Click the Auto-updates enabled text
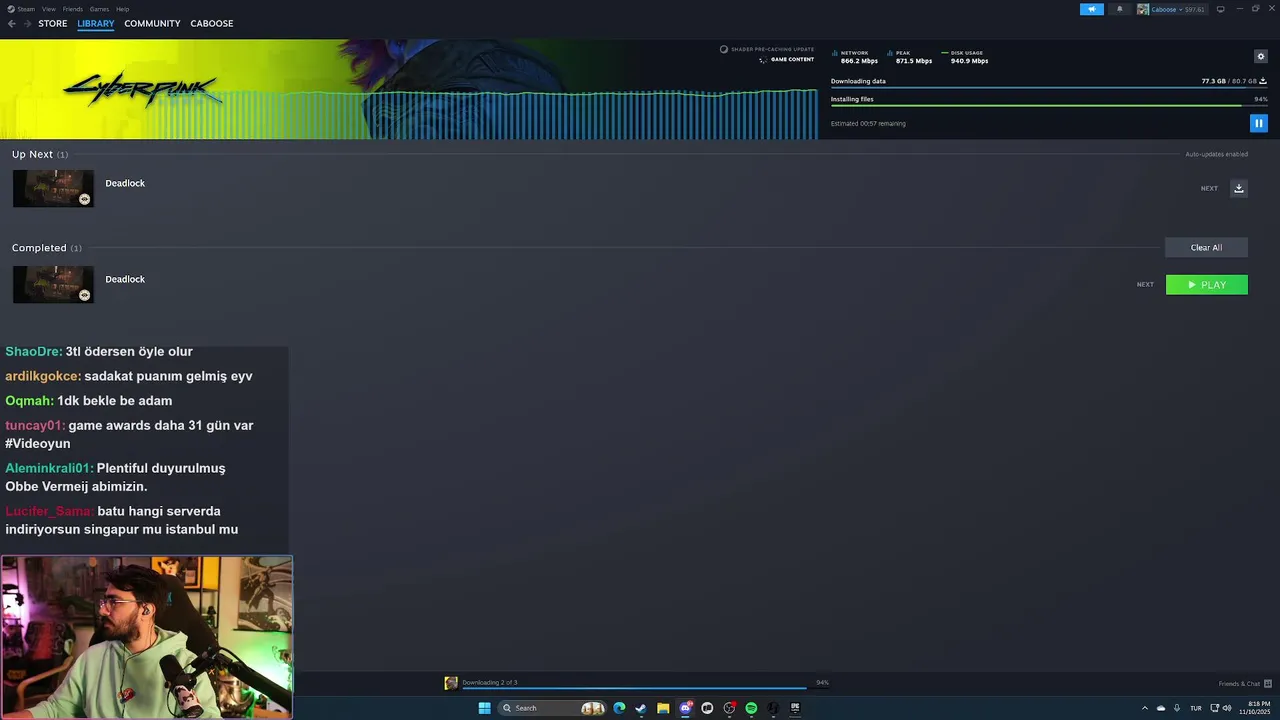The width and height of the screenshot is (1280, 720). (x=1216, y=154)
